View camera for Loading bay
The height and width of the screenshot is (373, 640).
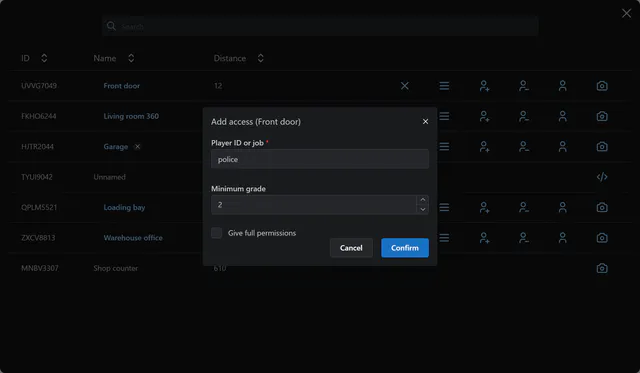coord(602,207)
